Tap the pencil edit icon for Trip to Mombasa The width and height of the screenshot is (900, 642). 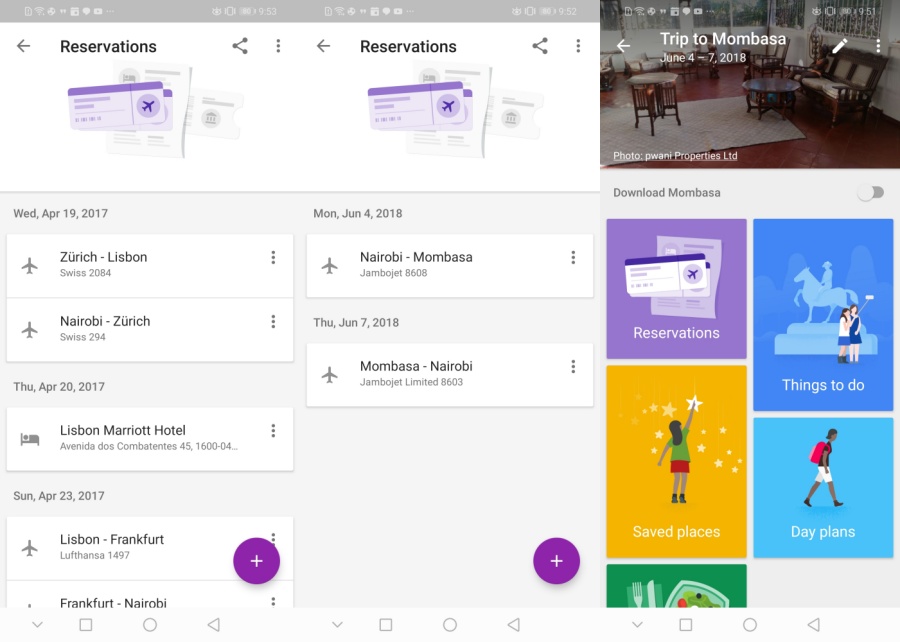839,46
